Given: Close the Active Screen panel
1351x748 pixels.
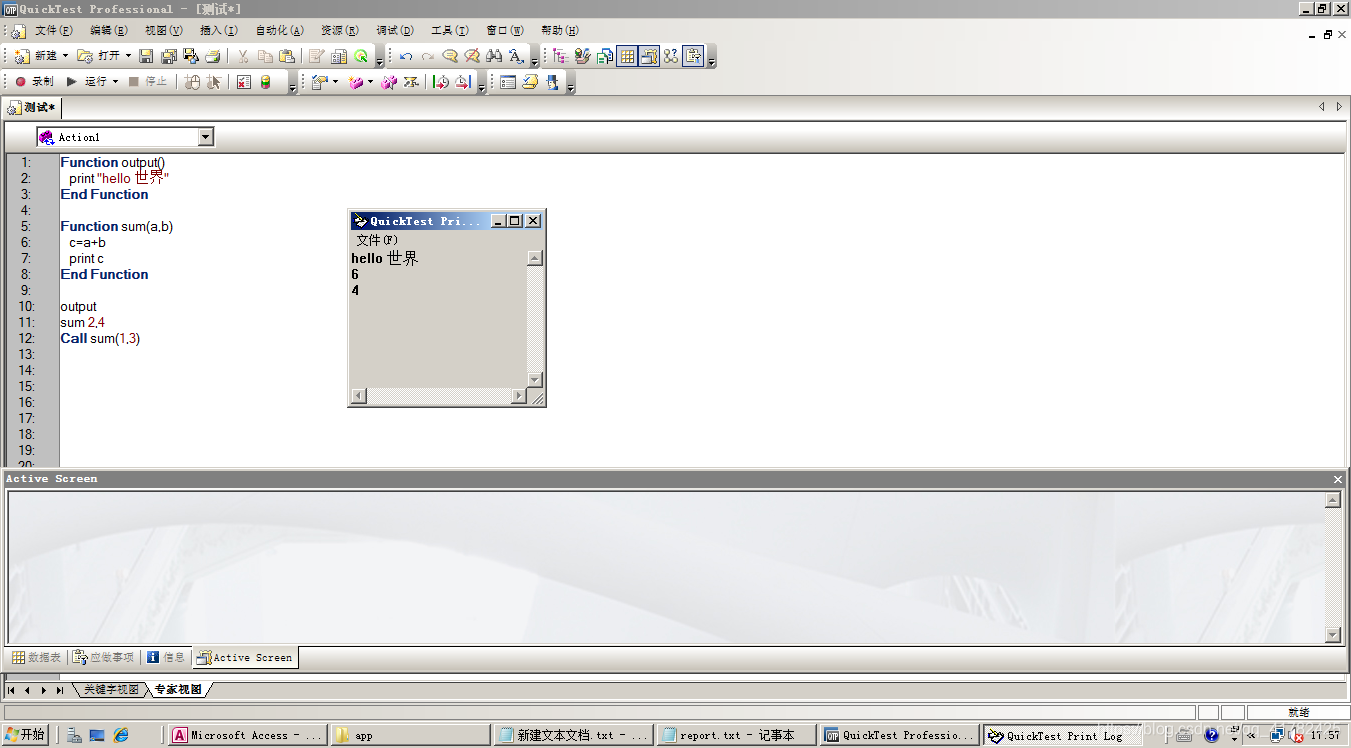Looking at the screenshot, I should tap(1338, 479).
